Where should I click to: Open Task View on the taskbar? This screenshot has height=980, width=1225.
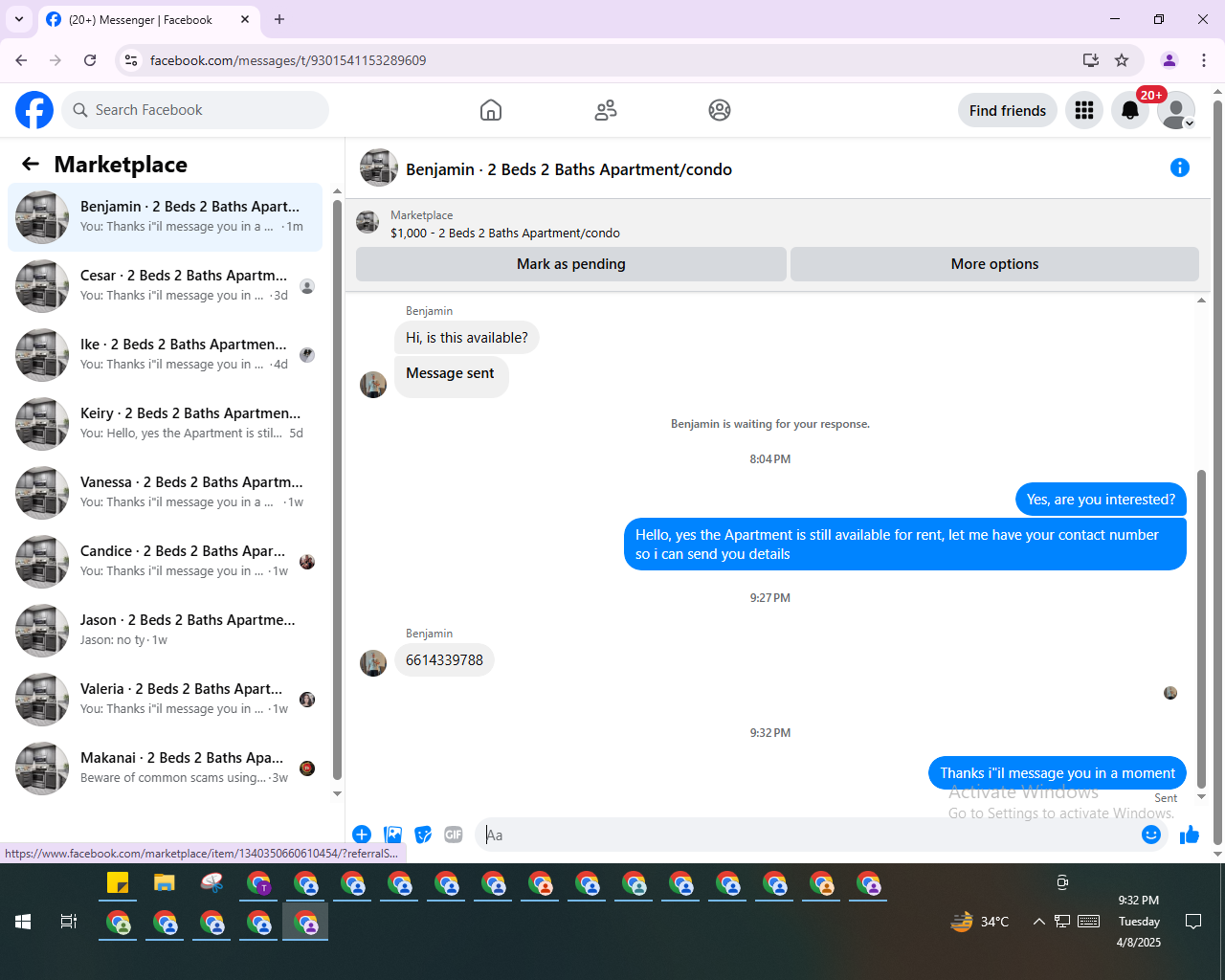click(x=69, y=922)
